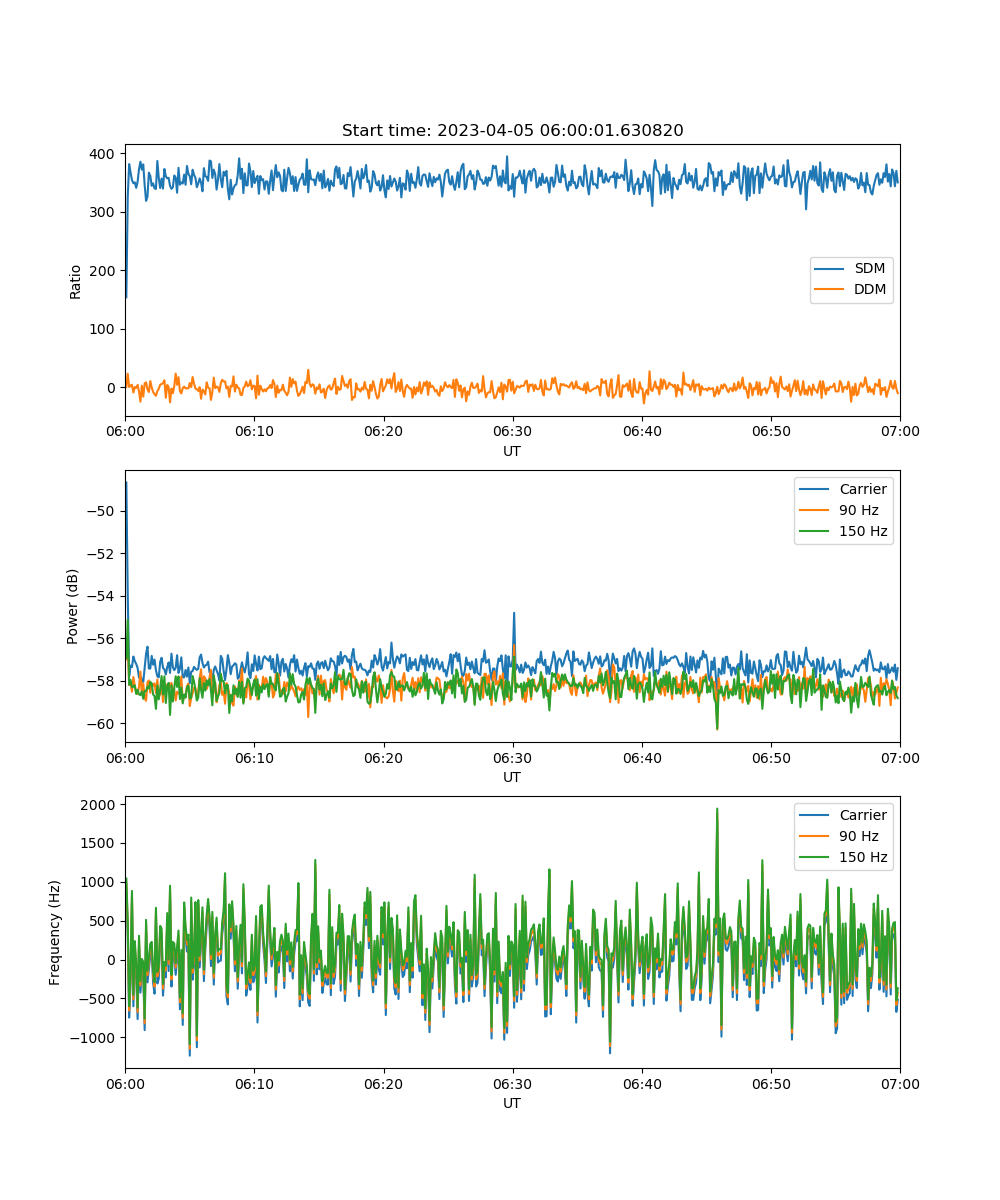
Task: Click the 400 tick on the Ratio axis
Action: 102,154
